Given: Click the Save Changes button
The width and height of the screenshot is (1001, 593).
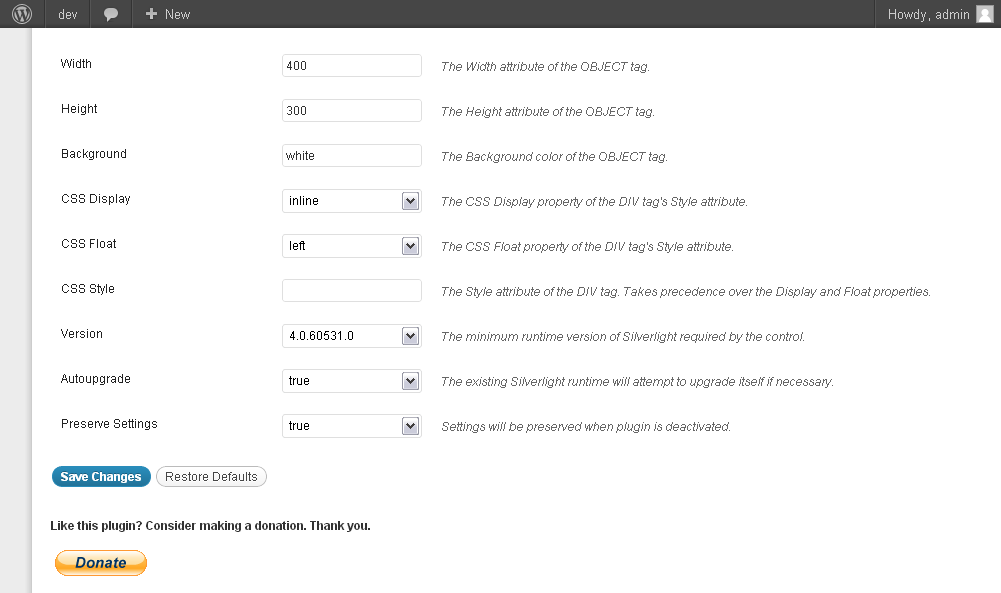Looking at the screenshot, I should 101,477.
